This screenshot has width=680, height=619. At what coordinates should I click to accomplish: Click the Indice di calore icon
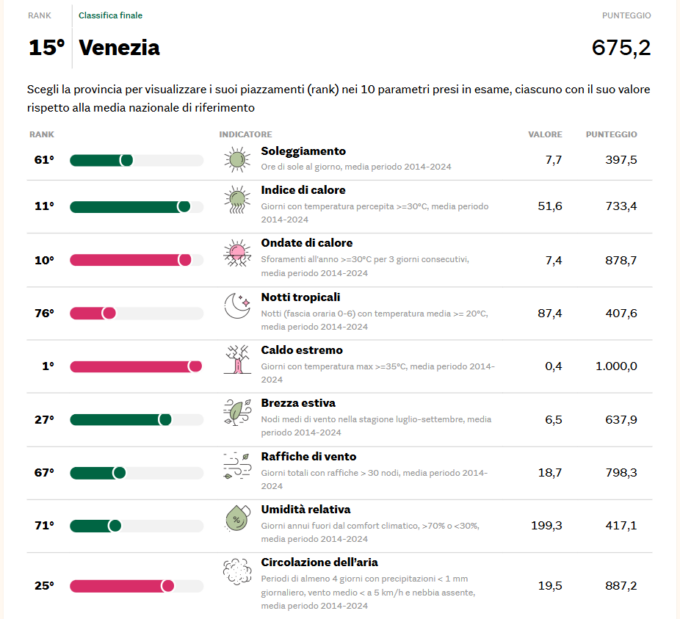point(237,199)
